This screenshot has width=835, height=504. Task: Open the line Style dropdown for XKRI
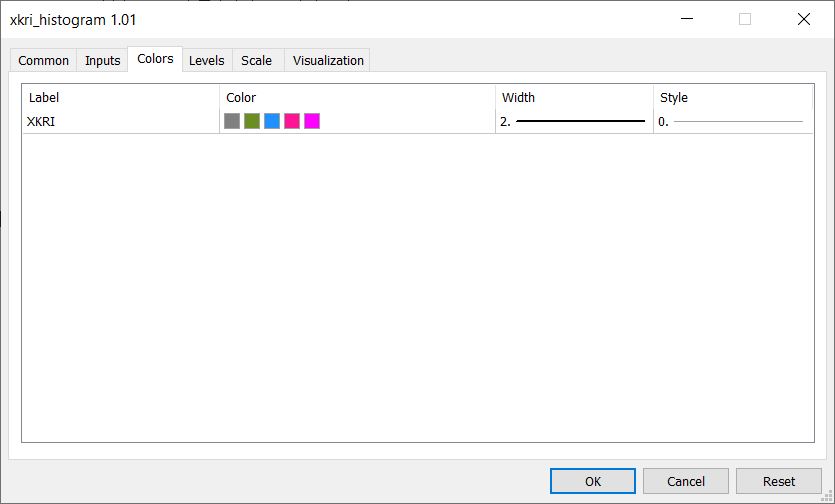[x=732, y=121]
